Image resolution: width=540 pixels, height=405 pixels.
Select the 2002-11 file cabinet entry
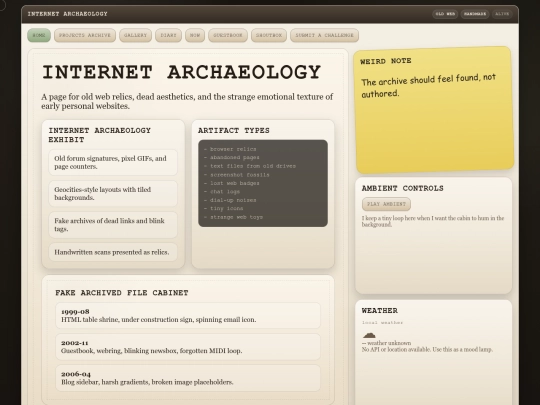tap(188, 347)
